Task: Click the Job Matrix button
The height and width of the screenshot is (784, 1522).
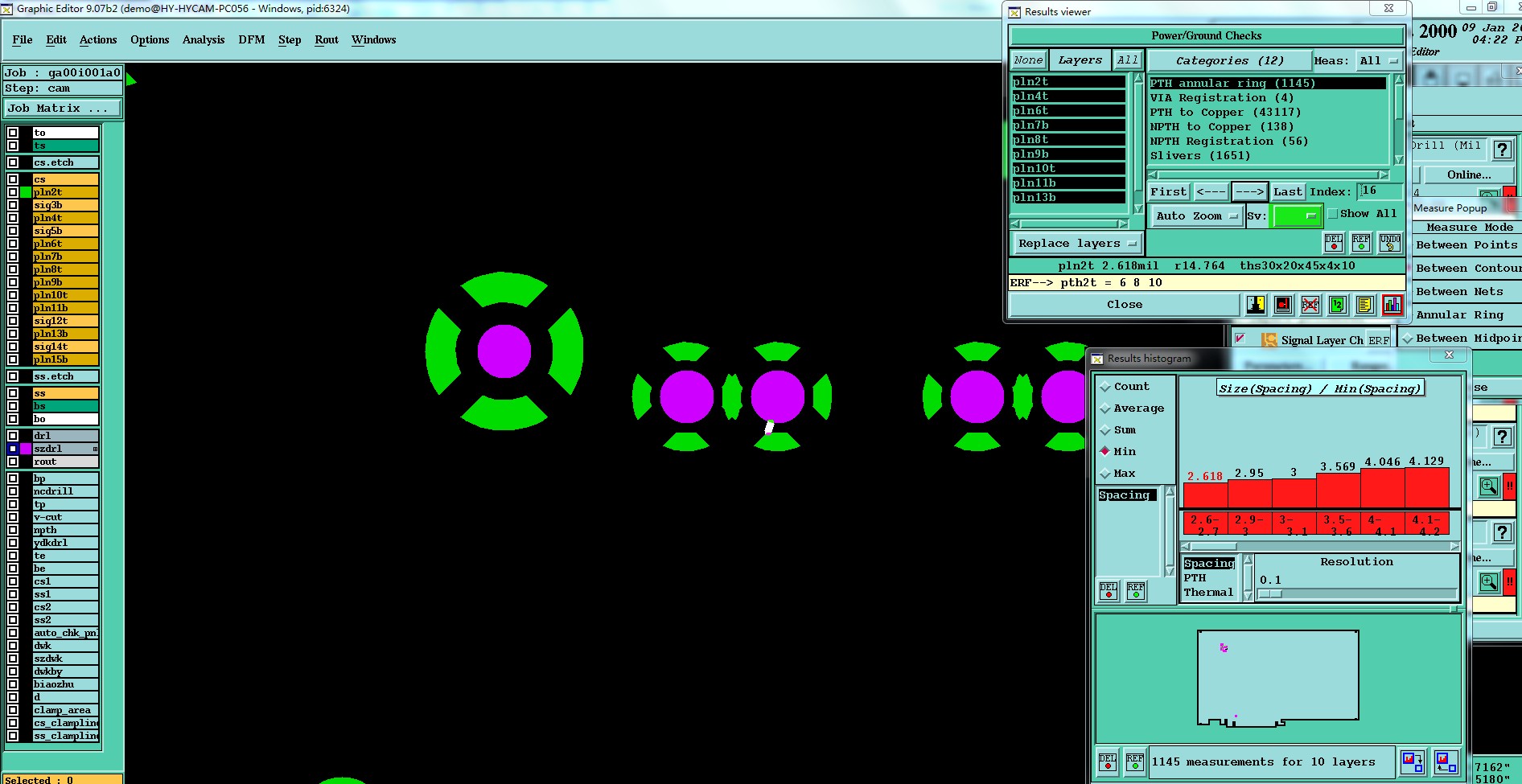Action: [x=64, y=108]
